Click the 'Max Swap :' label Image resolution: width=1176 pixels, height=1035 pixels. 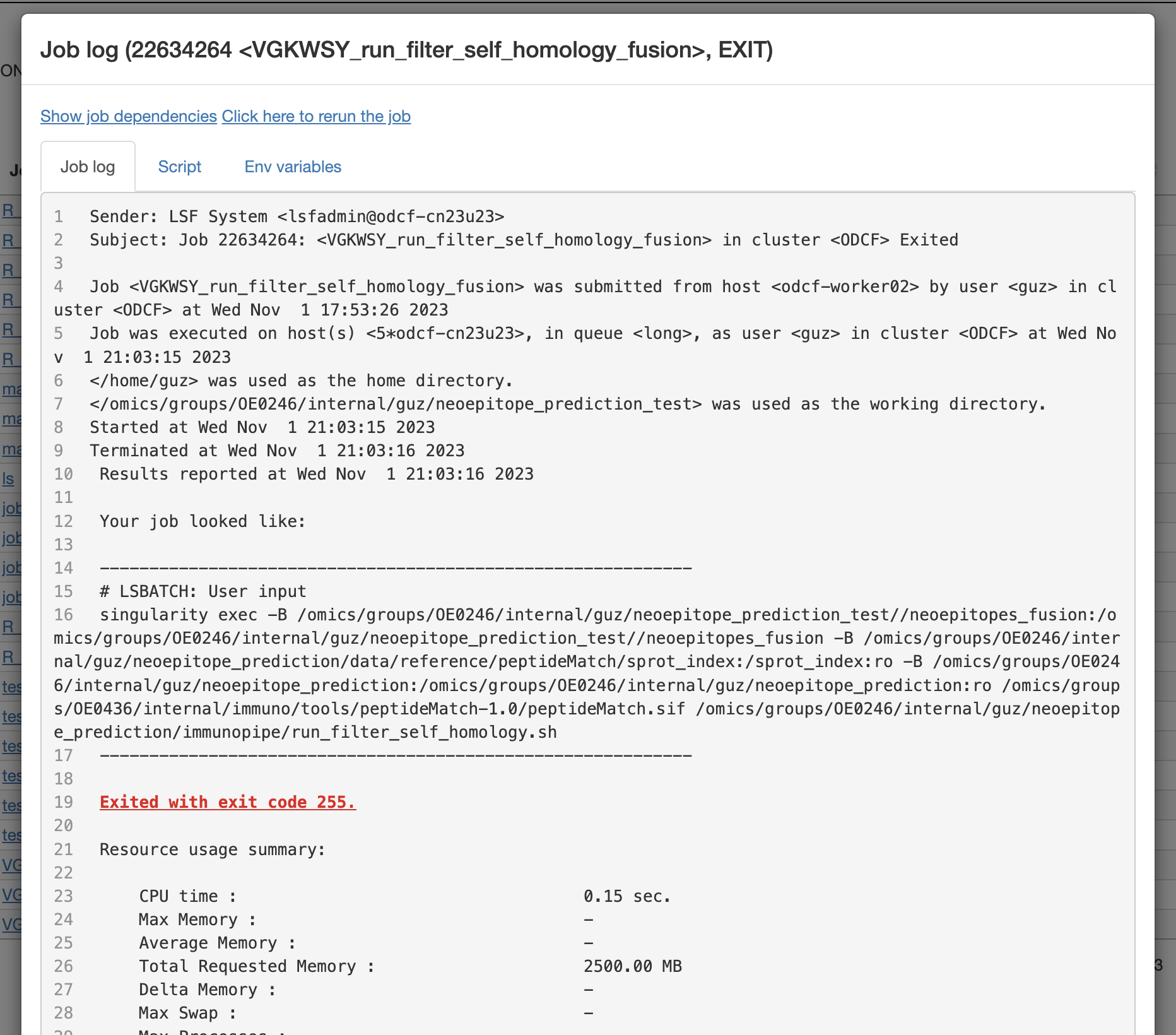(188, 1013)
